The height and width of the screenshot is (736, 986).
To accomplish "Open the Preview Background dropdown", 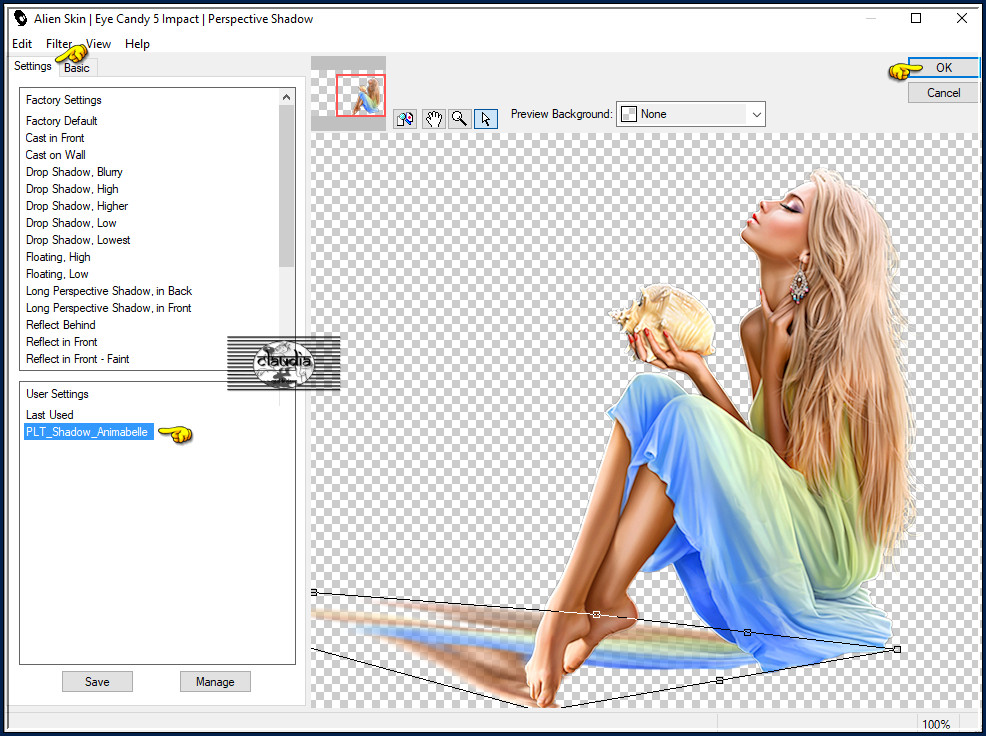I will pyautogui.click(x=690, y=114).
